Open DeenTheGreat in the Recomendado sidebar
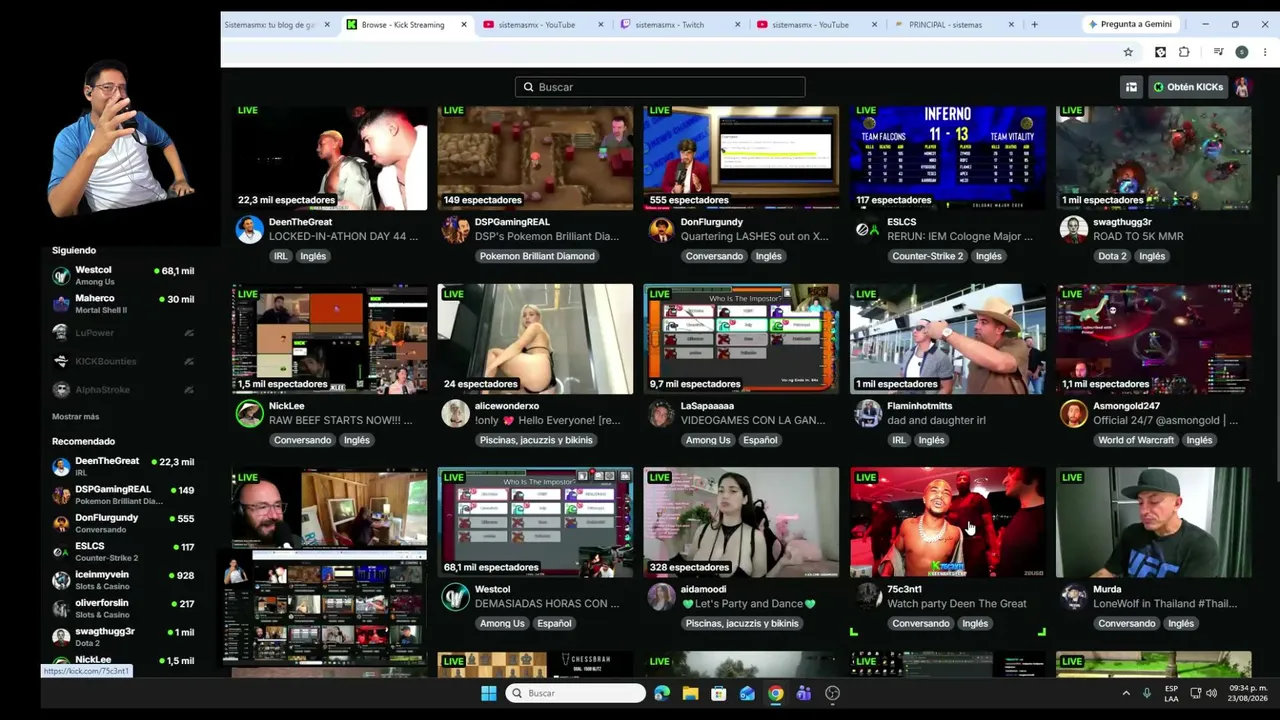Viewport: 1280px width, 720px height. (123, 466)
